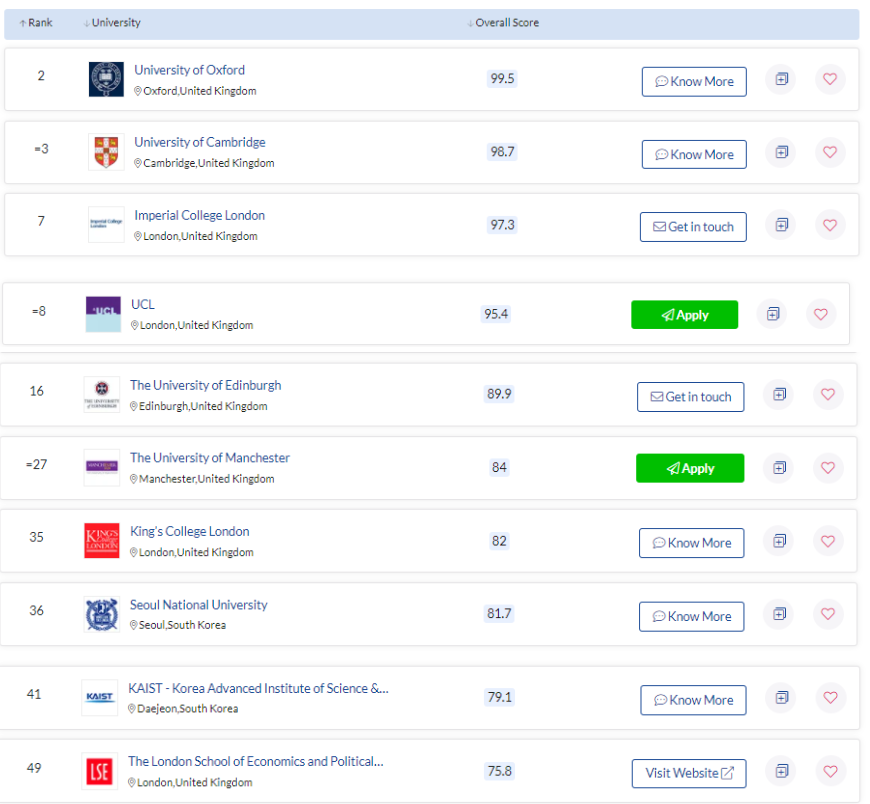The width and height of the screenshot is (870, 804).
Task: Click 'Daejeon,South Korea' location text
Action: (x=188, y=709)
